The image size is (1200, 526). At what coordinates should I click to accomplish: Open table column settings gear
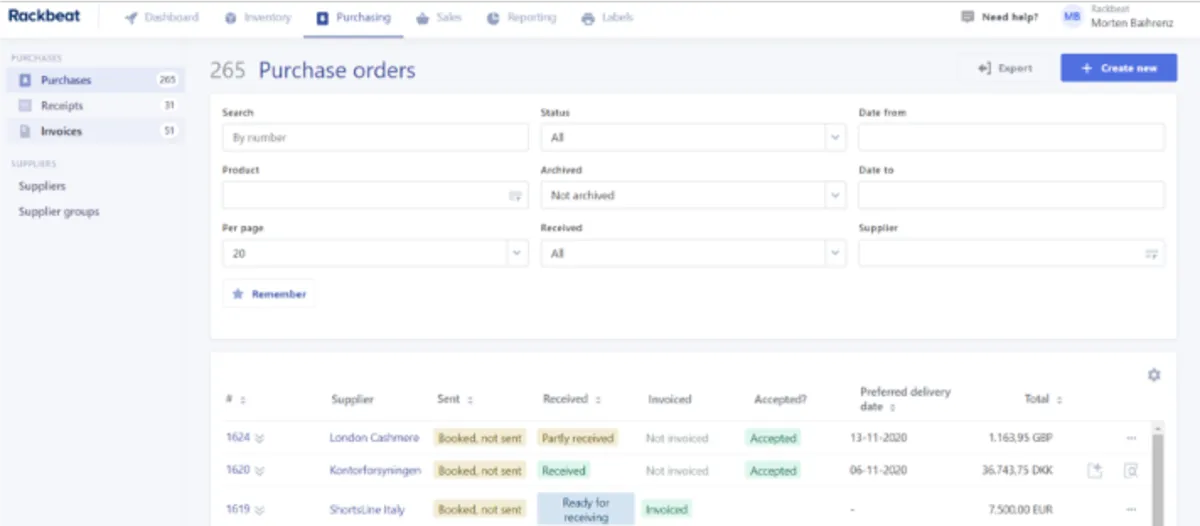click(x=1154, y=375)
